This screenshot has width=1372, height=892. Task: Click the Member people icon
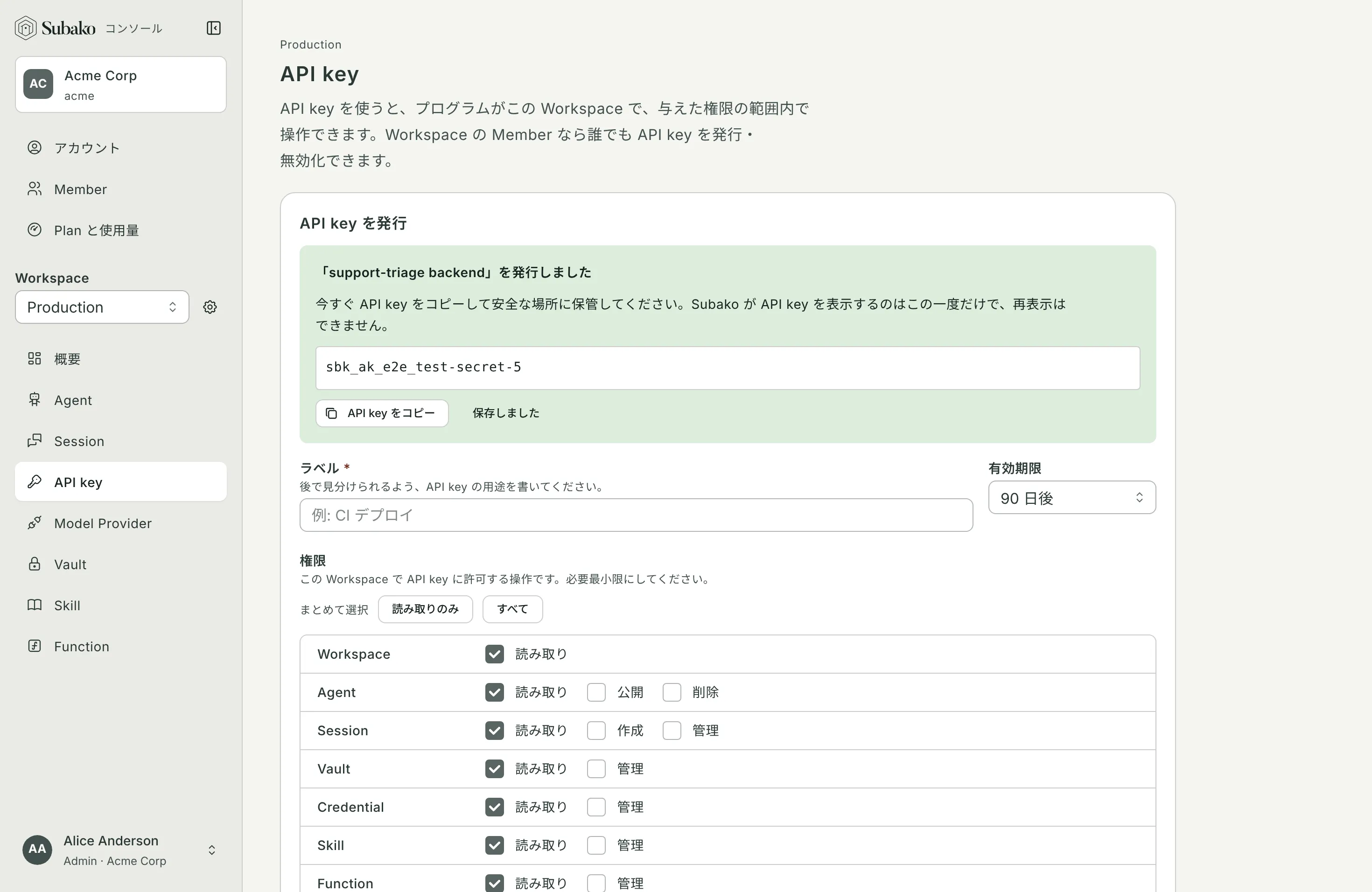(35, 189)
